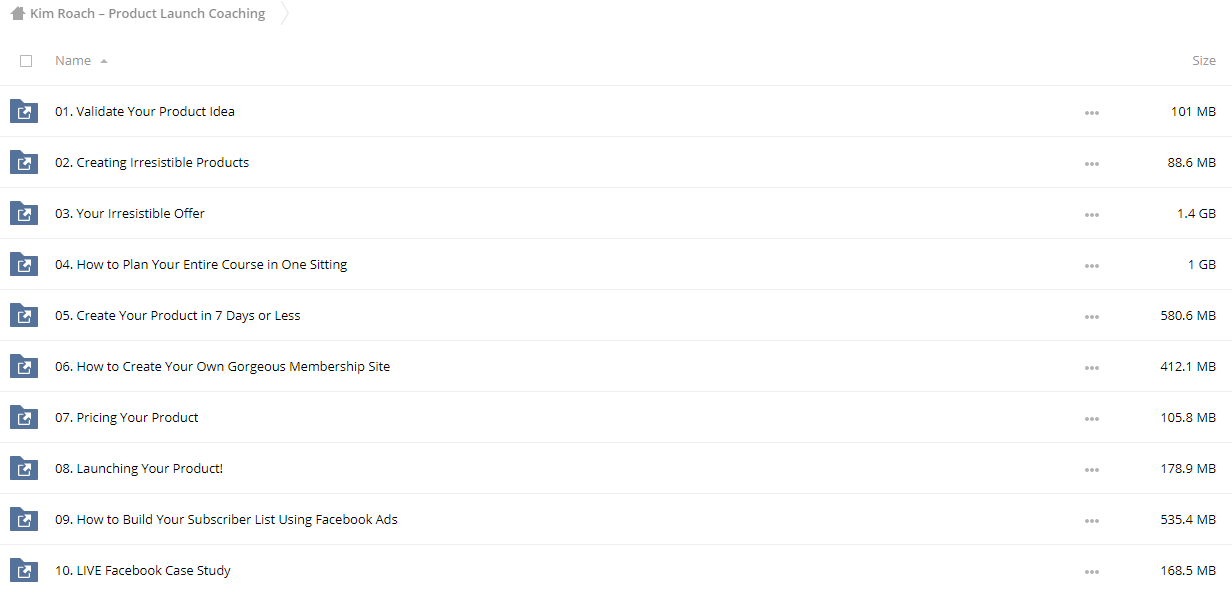Show actions menu for 05. Create Your Product

point(1092,316)
